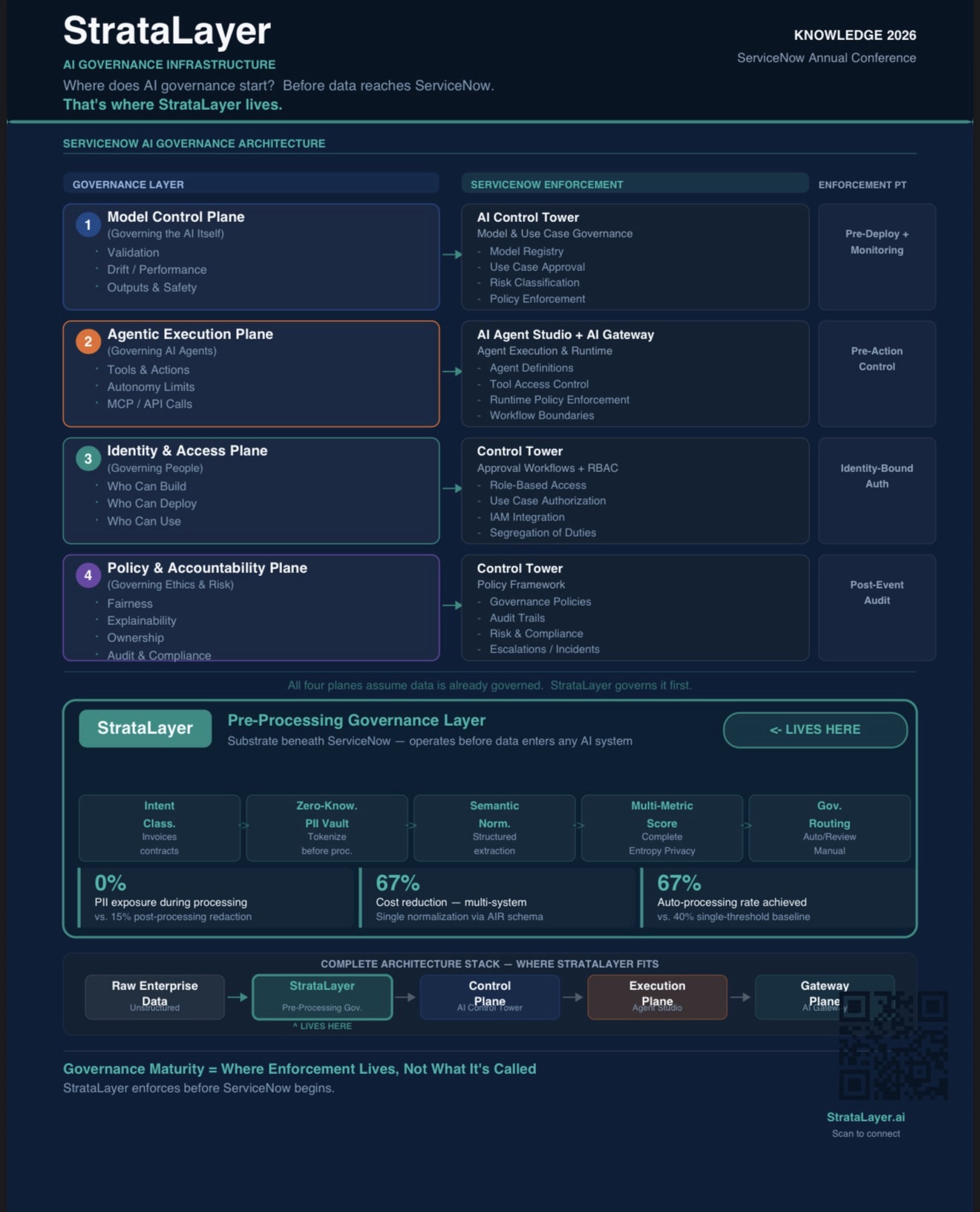980x1212 pixels.
Task: Click the 67% auto-processing rate statistic
Action: click(x=779, y=898)
